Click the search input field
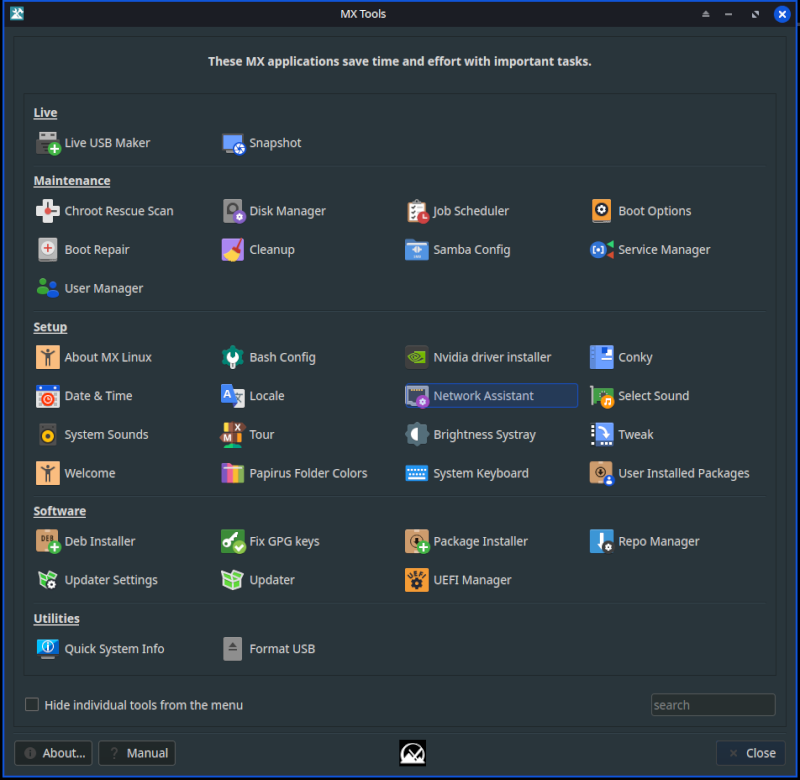This screenshot has height=780, width=800. (712, 705)
